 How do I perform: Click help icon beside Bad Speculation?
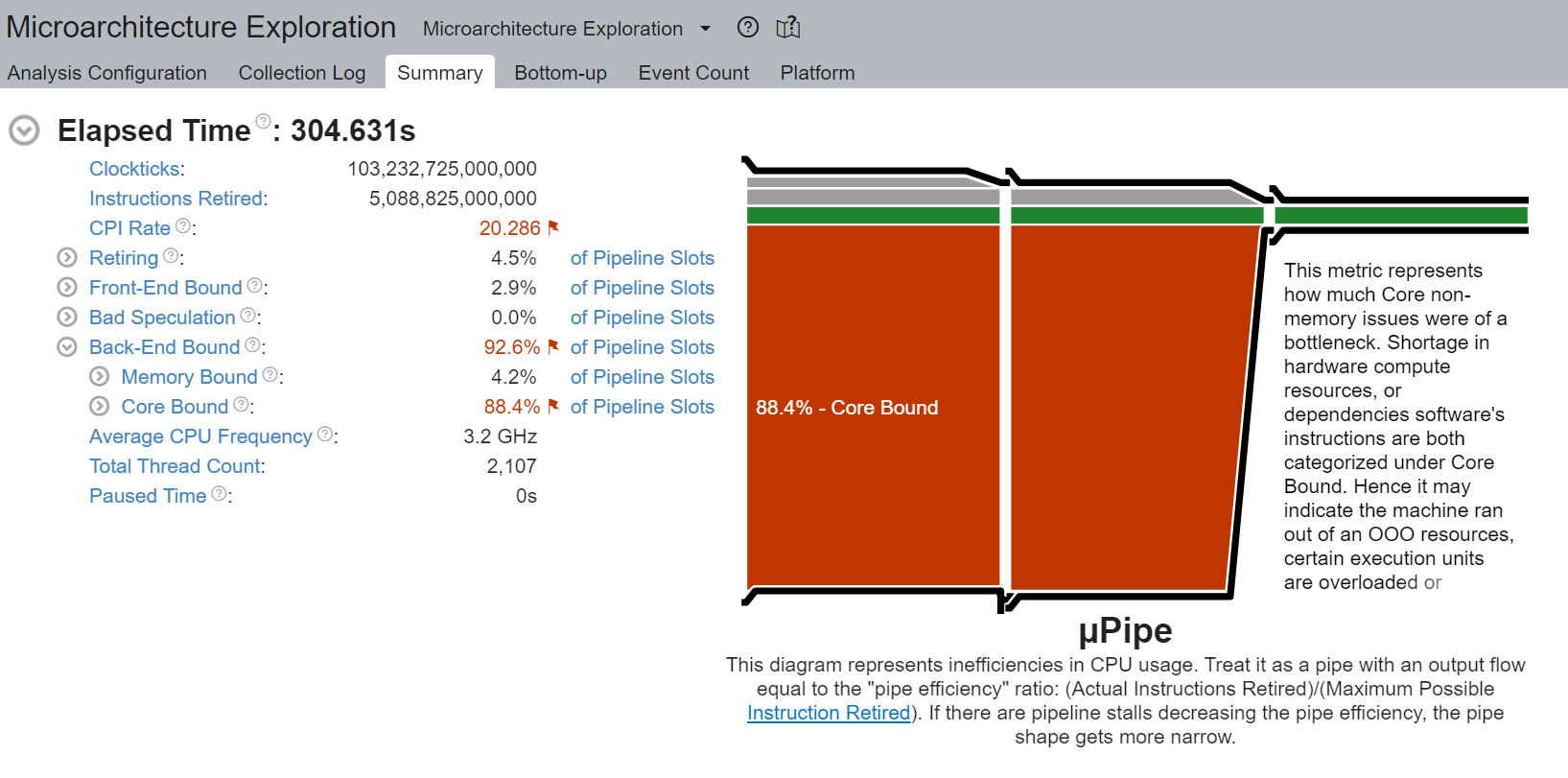[x=247, y=316]
